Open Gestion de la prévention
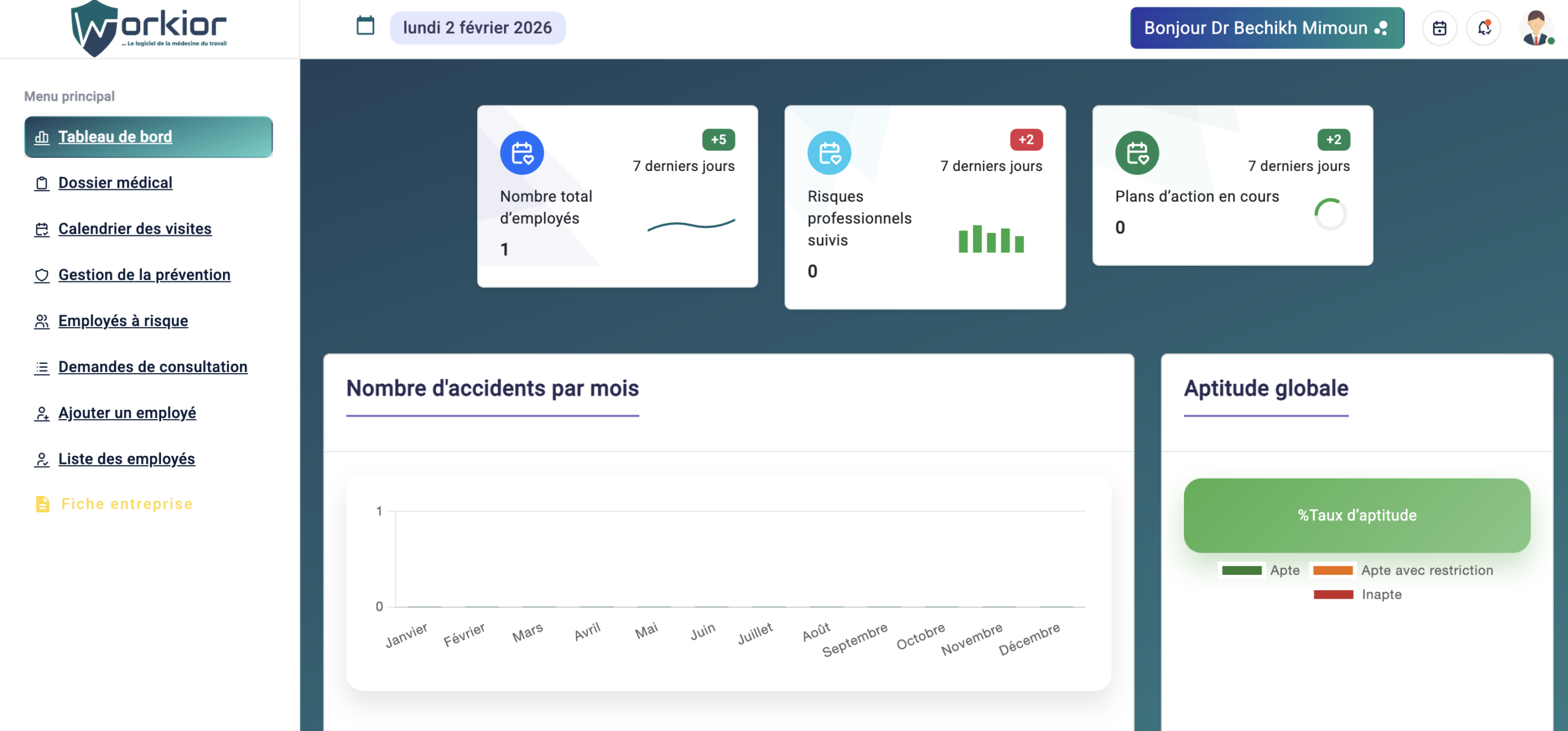The height and width of the screenshot is (731, 1568). pyautogui.click(x=144, y=275)
